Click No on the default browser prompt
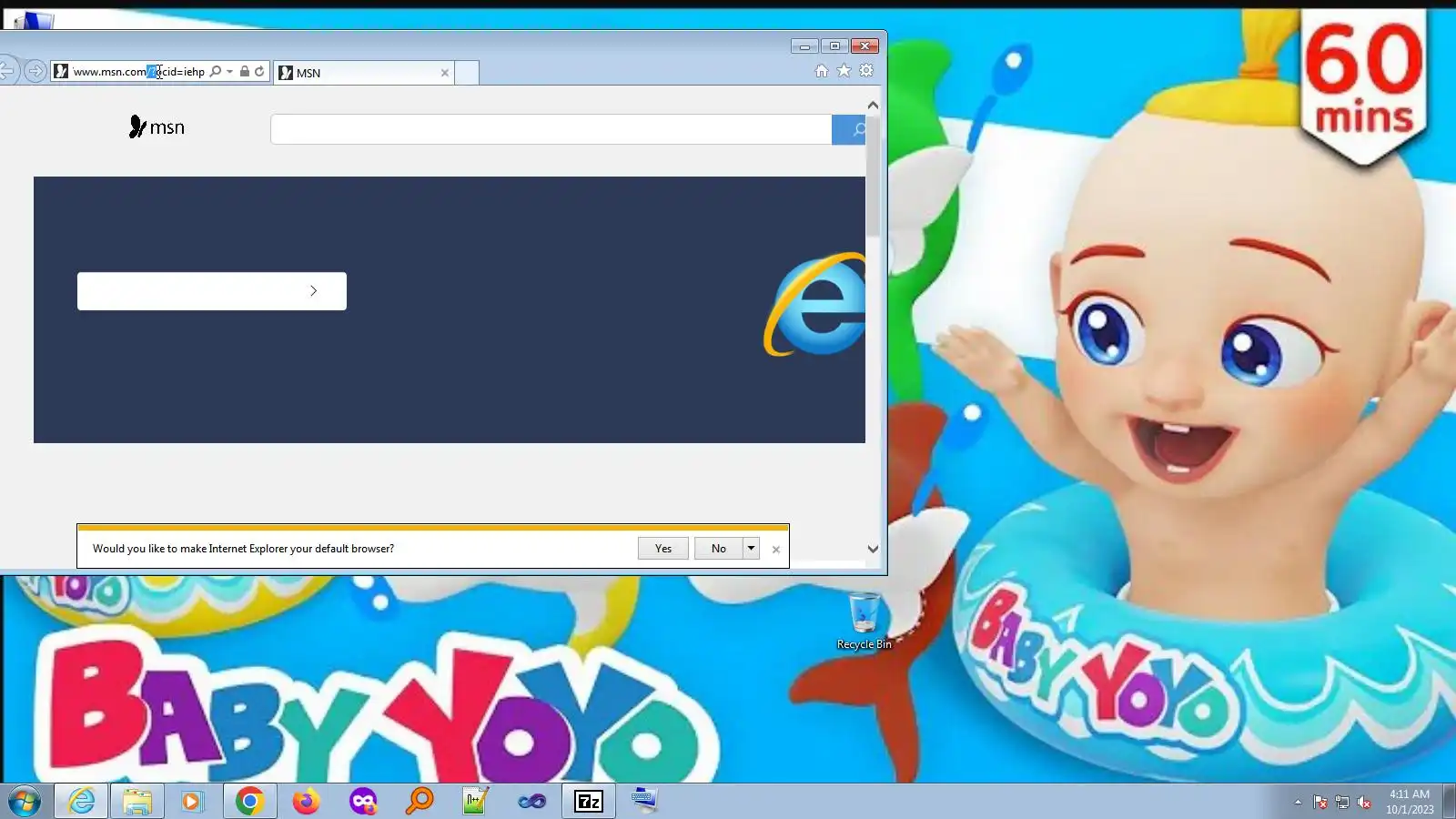Image resolution: width=1456 pixels, height=819 pixels. [x=719, y=549]
